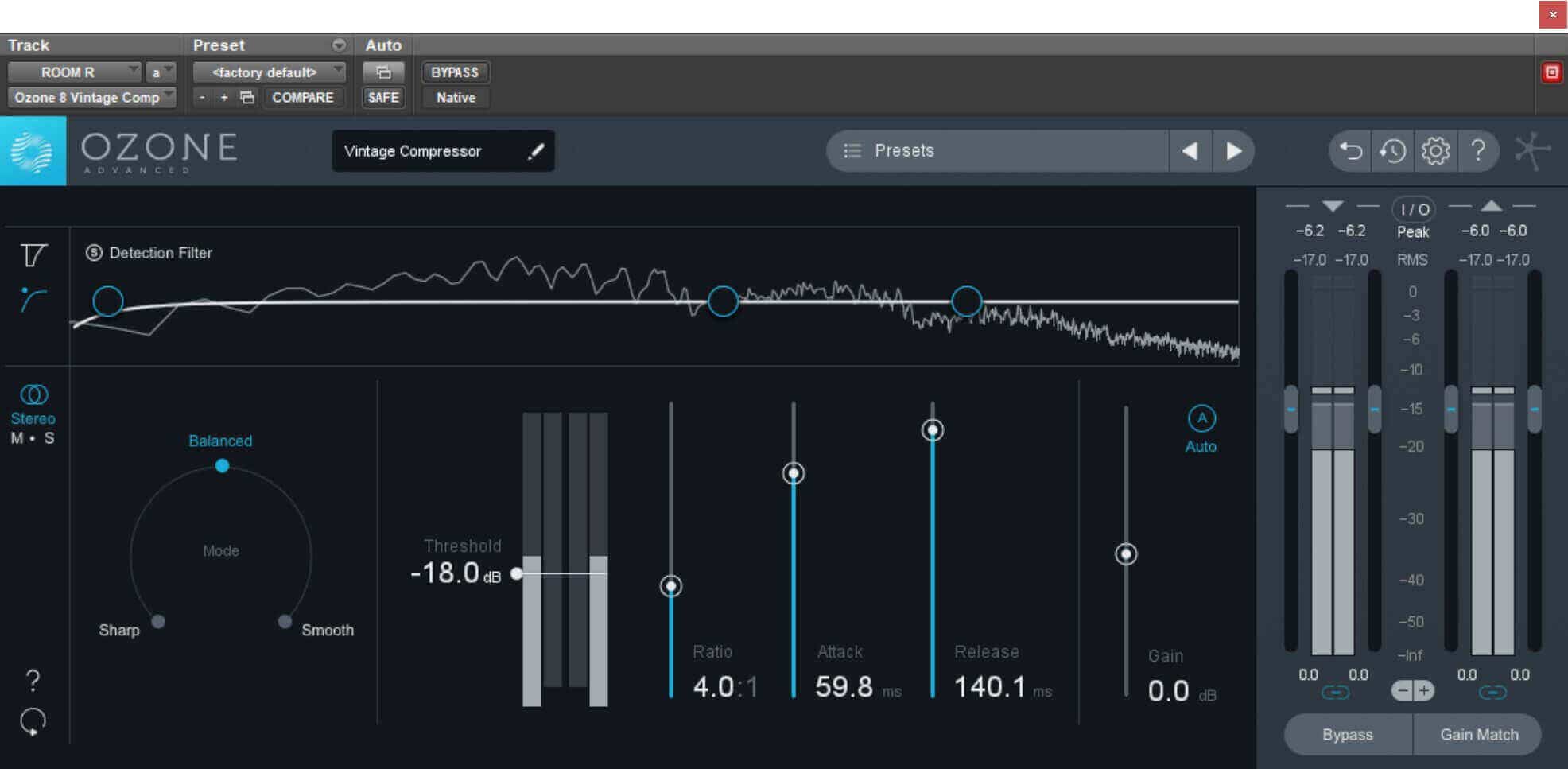Click the Ratio 4.0:1 value
This screenshot has width=1568, height=769.
pyautogui.click(x=725, y=687)
